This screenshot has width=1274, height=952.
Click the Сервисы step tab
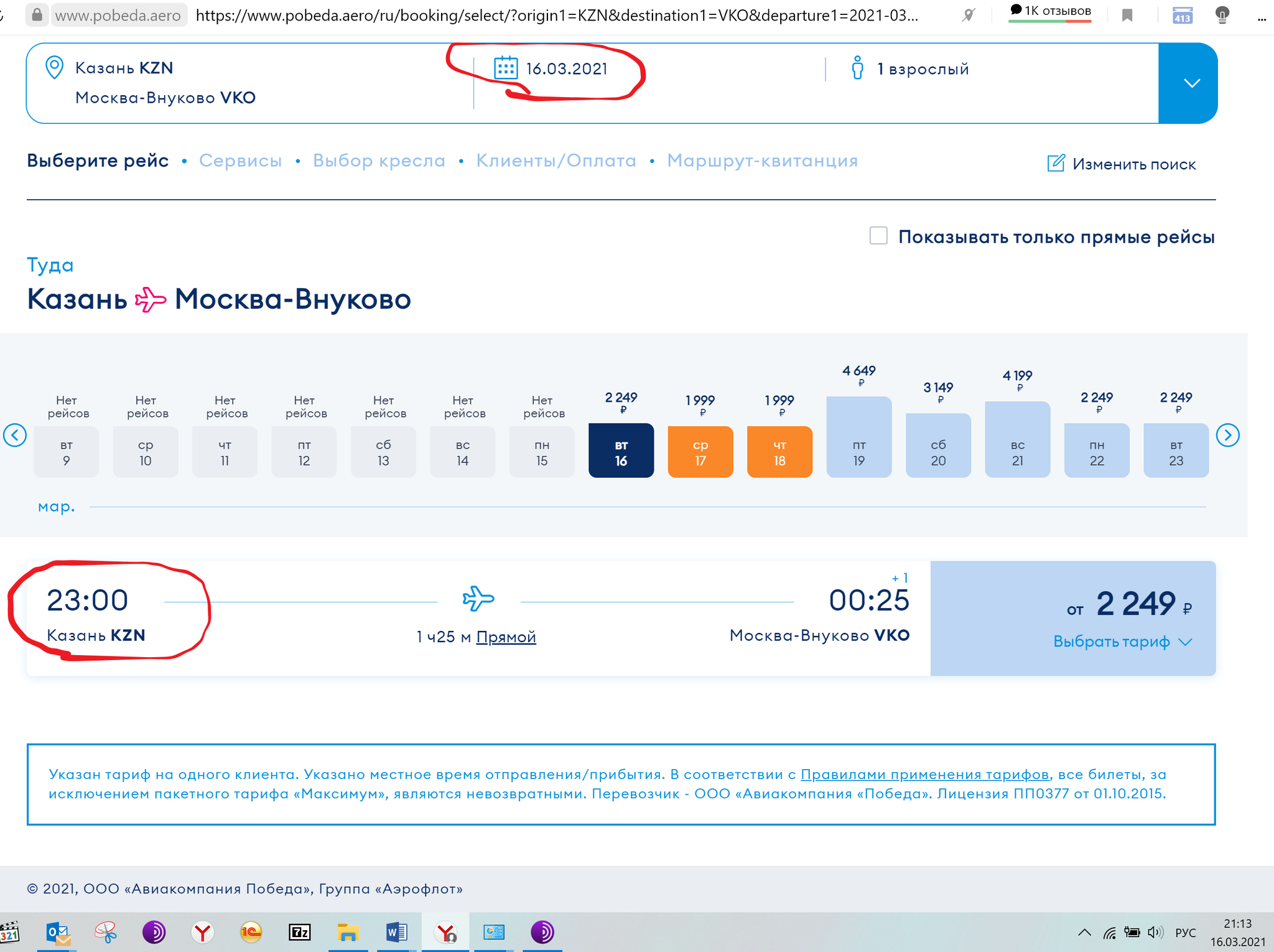240,161
